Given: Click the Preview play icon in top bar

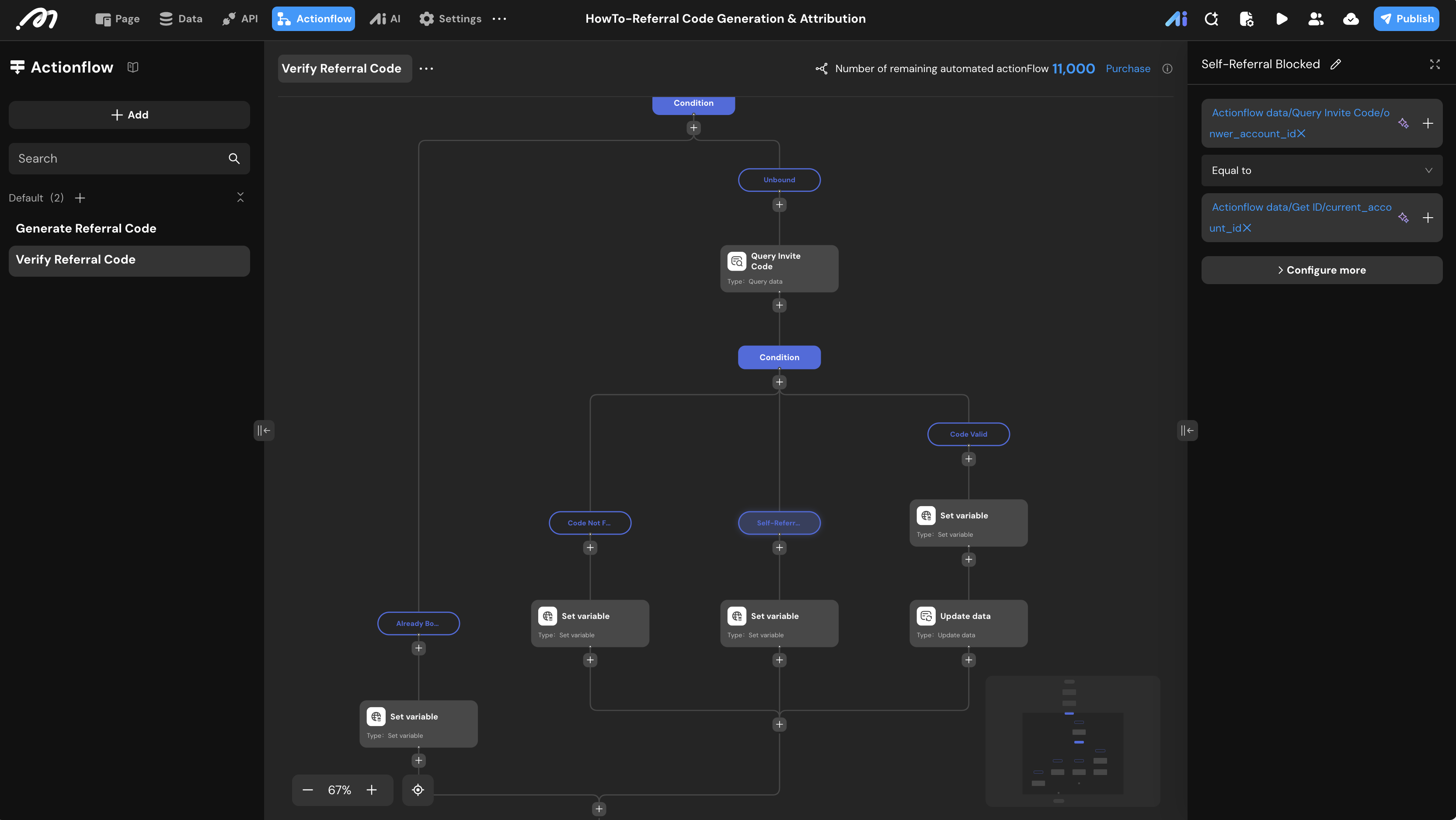Looking at the screenshot, I should pos(1282,19).
